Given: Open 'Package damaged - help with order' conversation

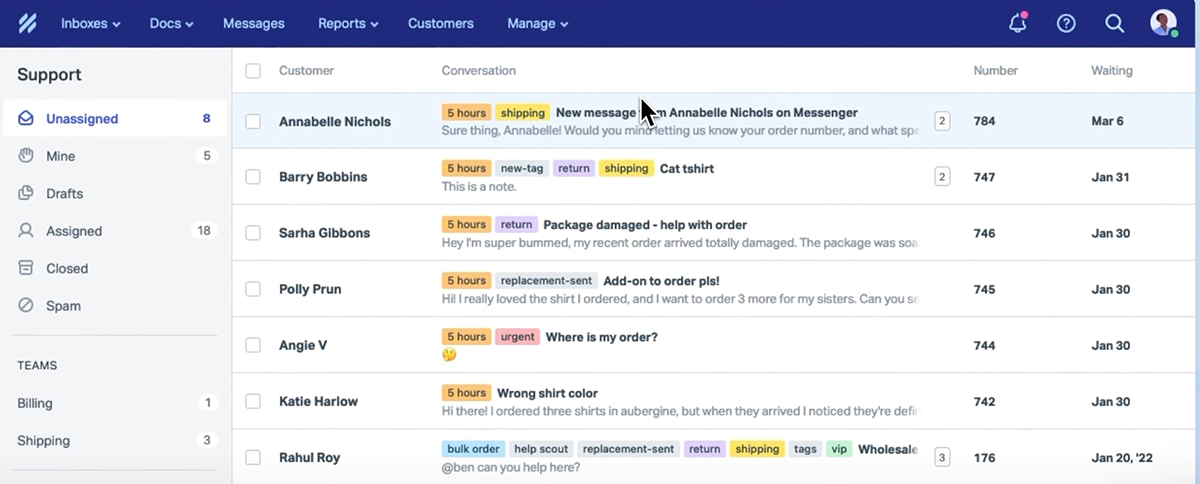Looking at the screenshot, I should (645, 225).
